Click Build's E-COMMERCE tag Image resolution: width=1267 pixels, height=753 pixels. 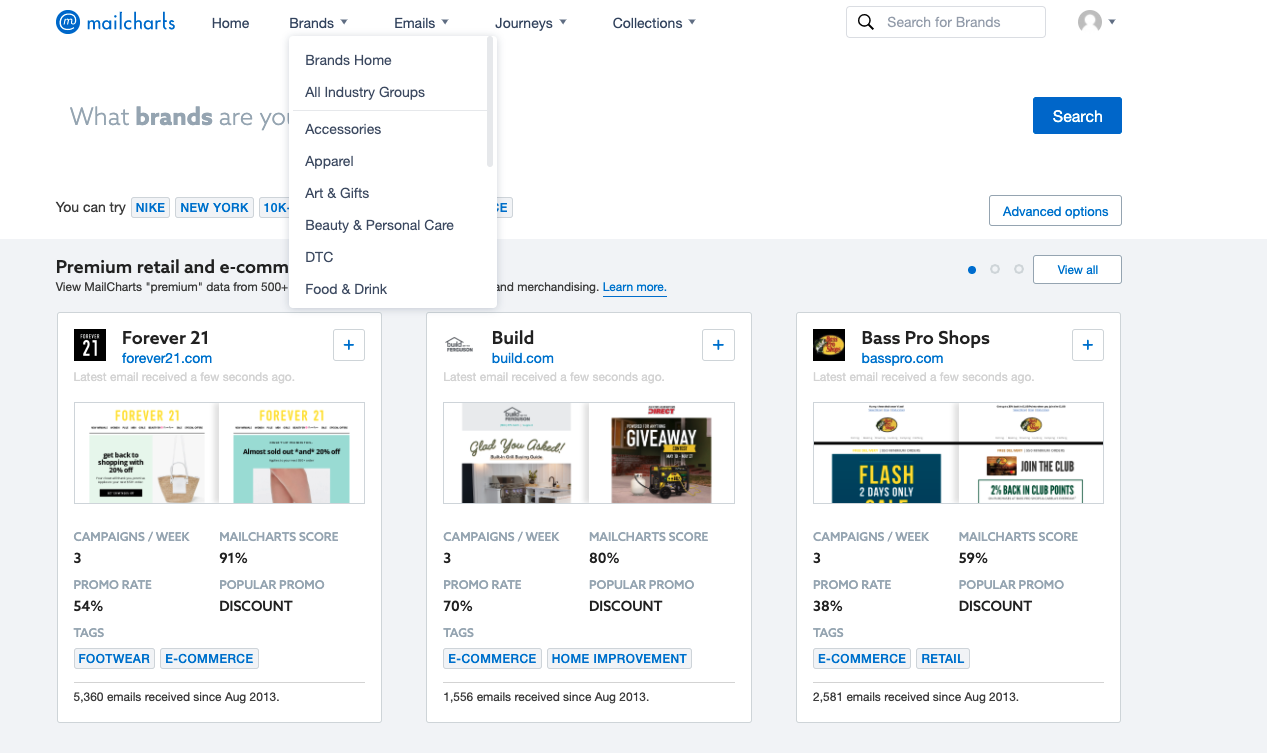point(492,659)
